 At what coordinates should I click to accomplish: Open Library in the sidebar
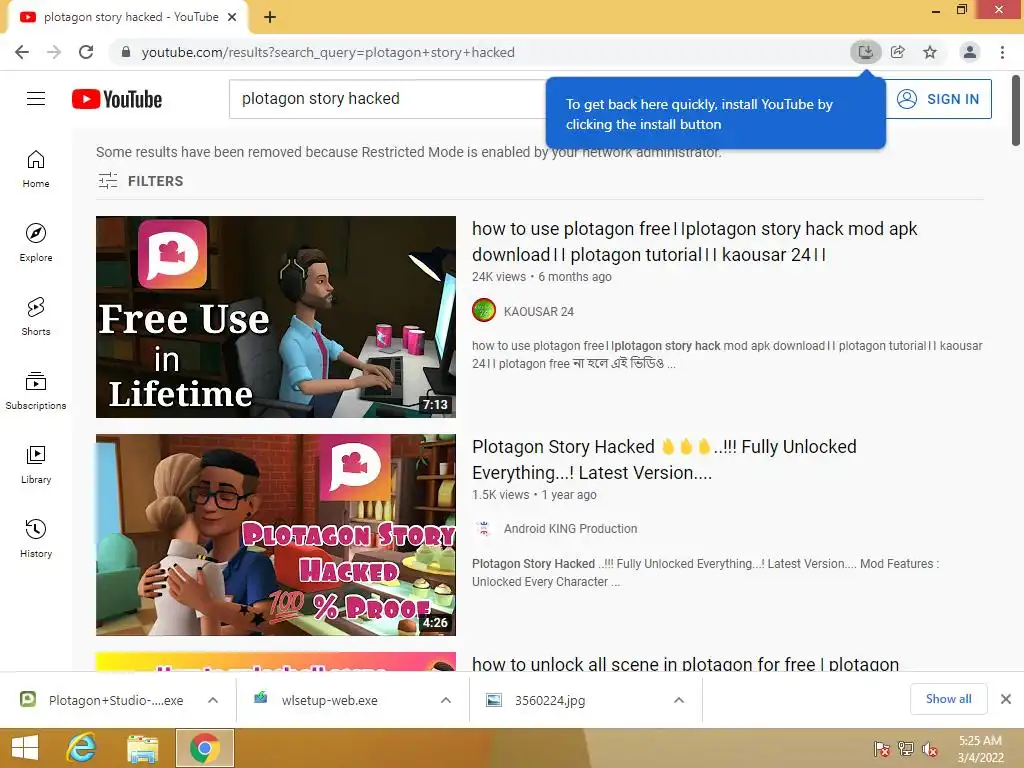tap(36, 464)
